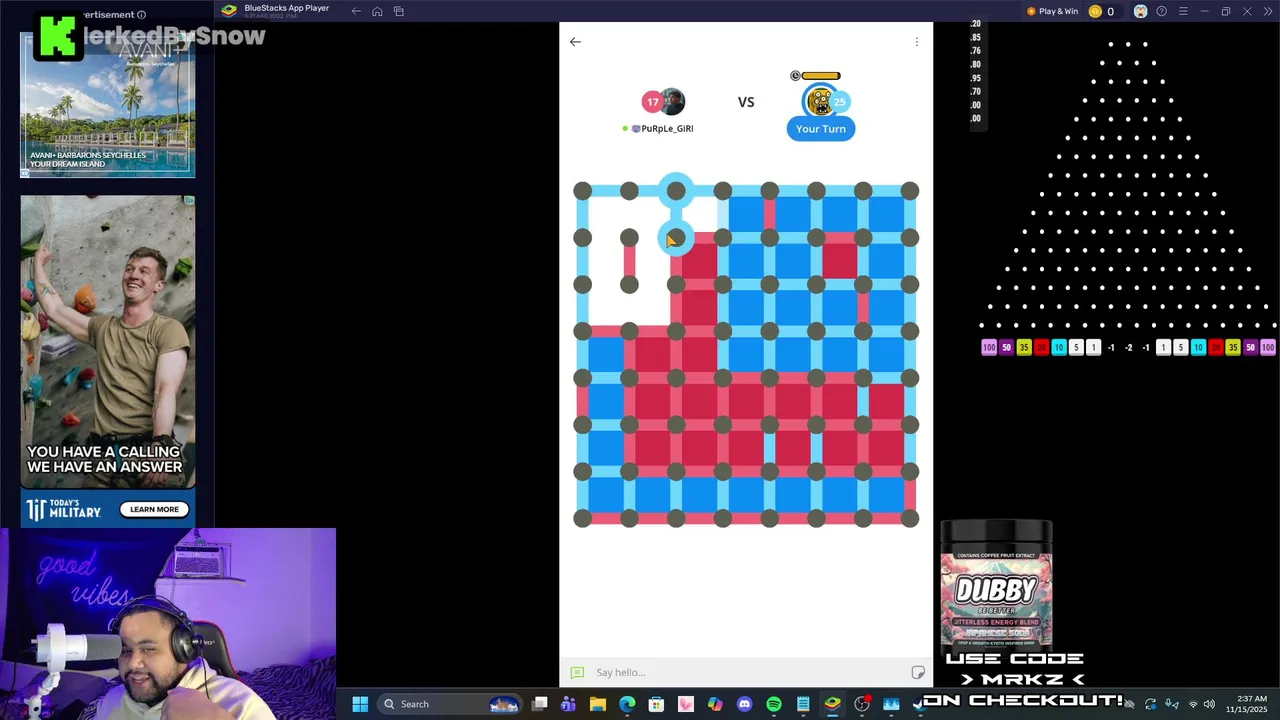Image resolution: width=1280 pixels, height=720 pixels.
Task: Click the short red line in white area
Action: (x=629, y=262)
